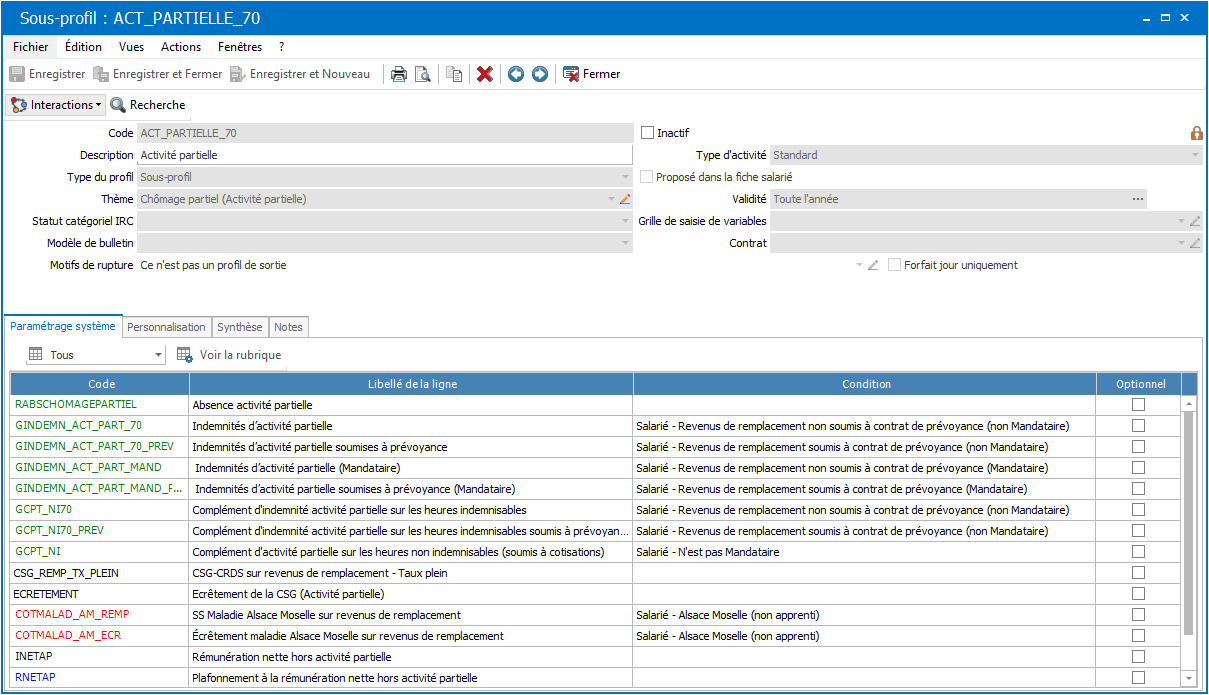Click the Fermer close toolbar button

[592, 74]
